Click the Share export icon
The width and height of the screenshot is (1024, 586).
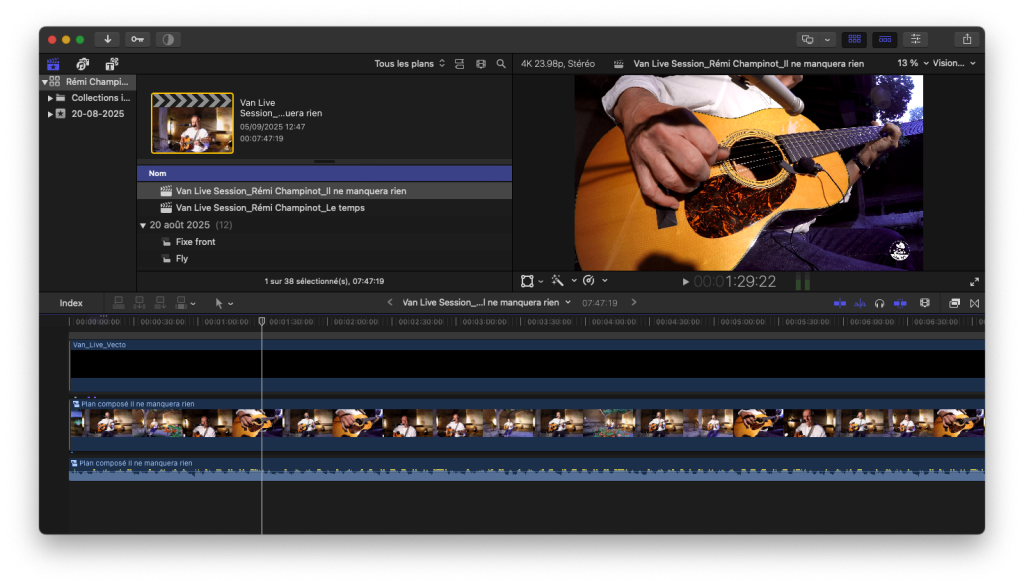pos(966,39)
